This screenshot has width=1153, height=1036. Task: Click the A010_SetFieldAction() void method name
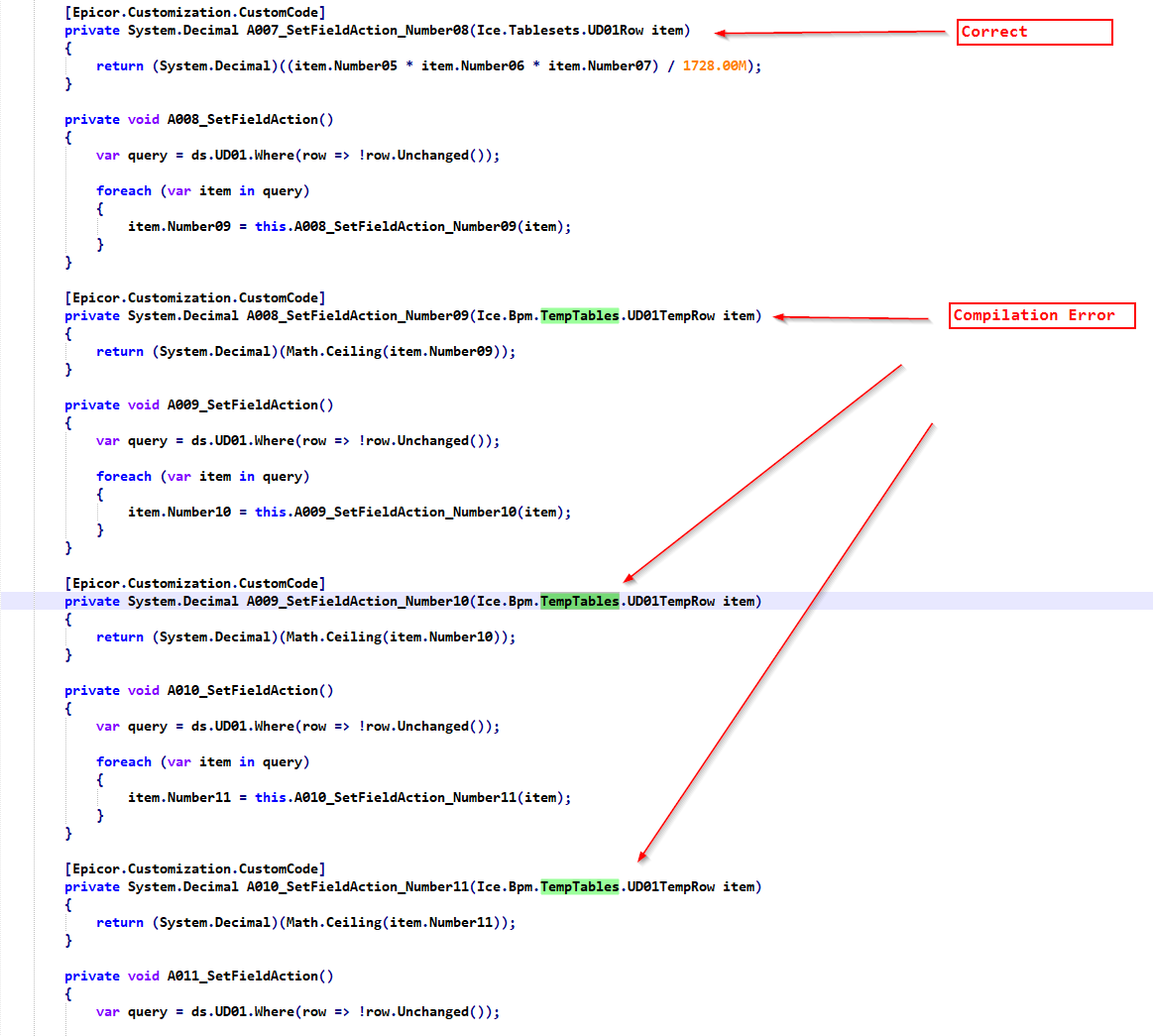coord(250,690)
